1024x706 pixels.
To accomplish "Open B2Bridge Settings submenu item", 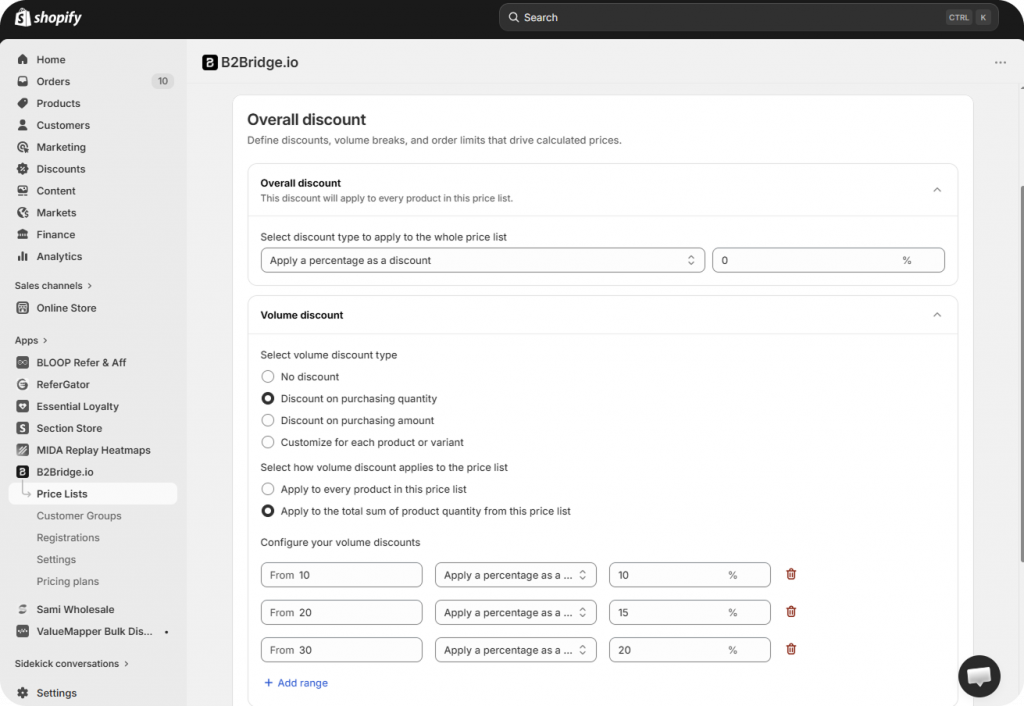I will click(x=56, y=560).
